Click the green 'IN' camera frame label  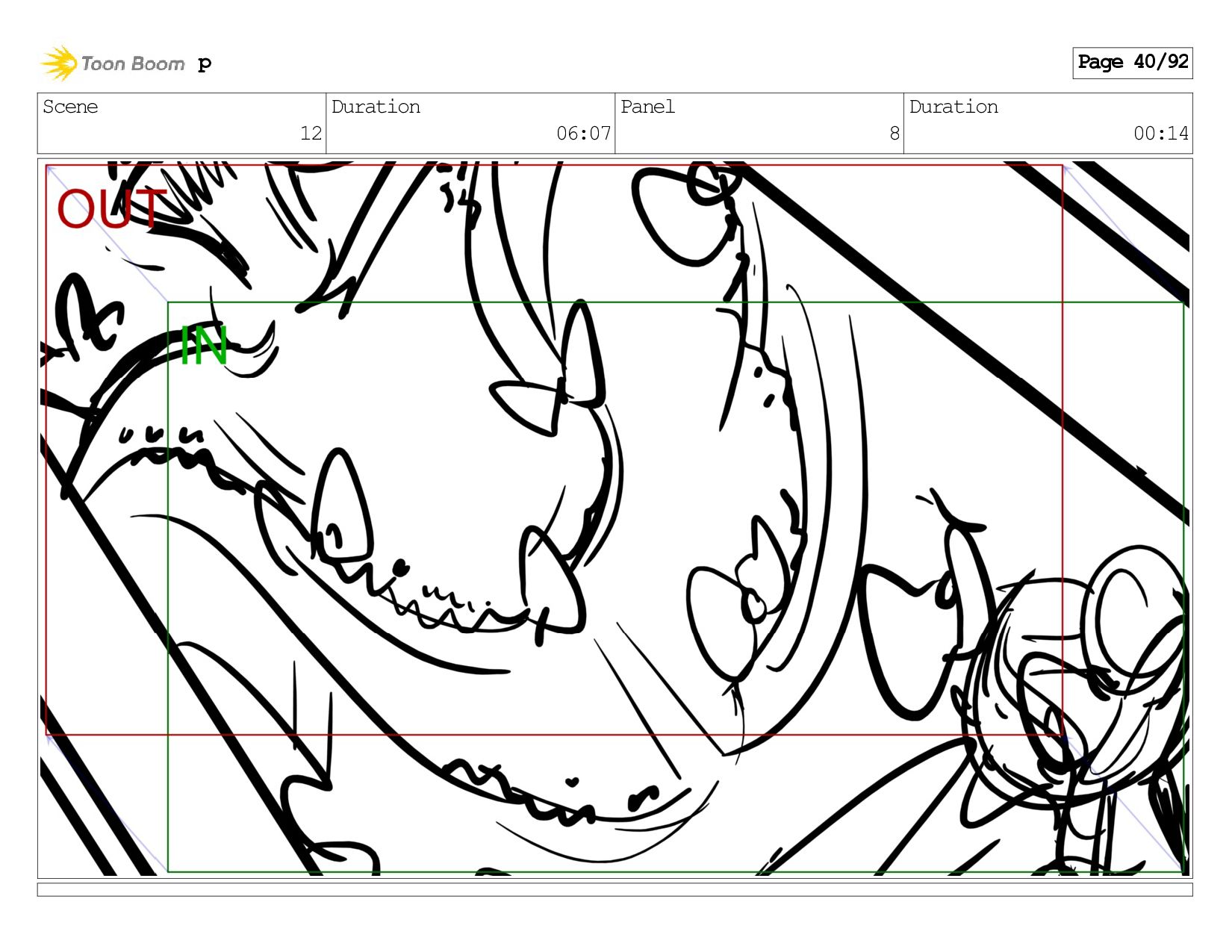click(204, 345)
